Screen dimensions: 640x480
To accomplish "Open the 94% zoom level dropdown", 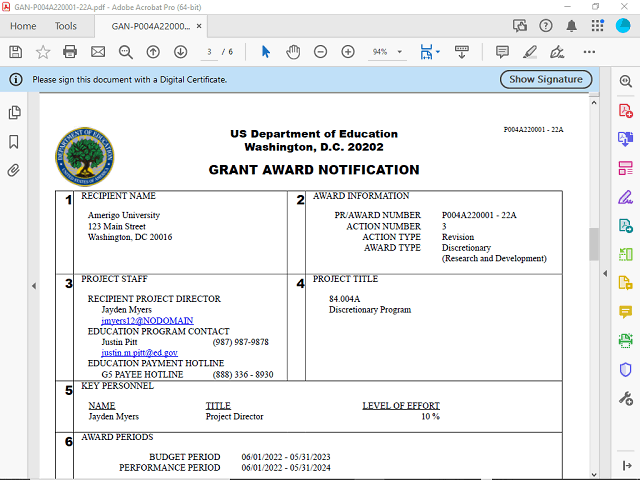I will 387,51.
